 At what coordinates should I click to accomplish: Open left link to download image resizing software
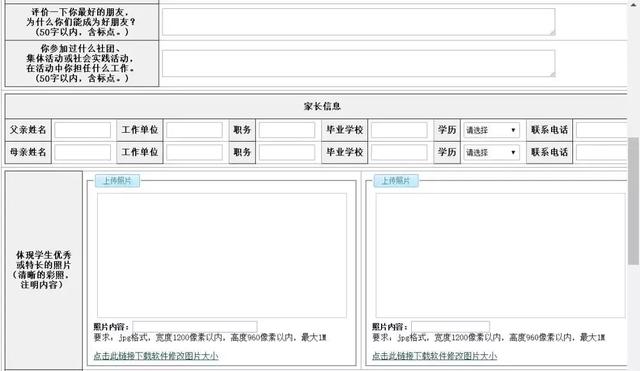click(156, 356)
